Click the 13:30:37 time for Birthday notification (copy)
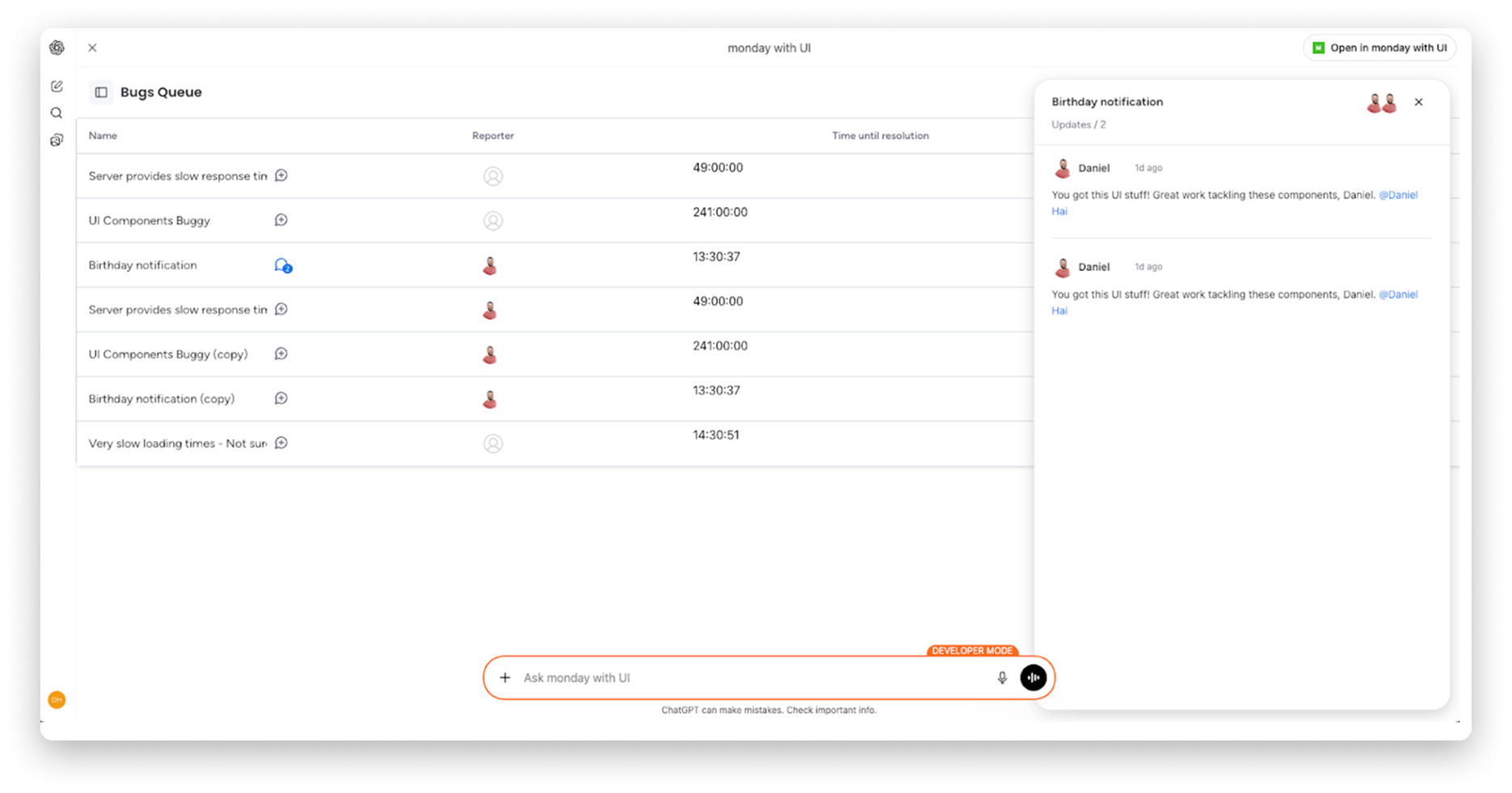The width and height of the screenshot is (1512, 793). click(x=716, y=390)
